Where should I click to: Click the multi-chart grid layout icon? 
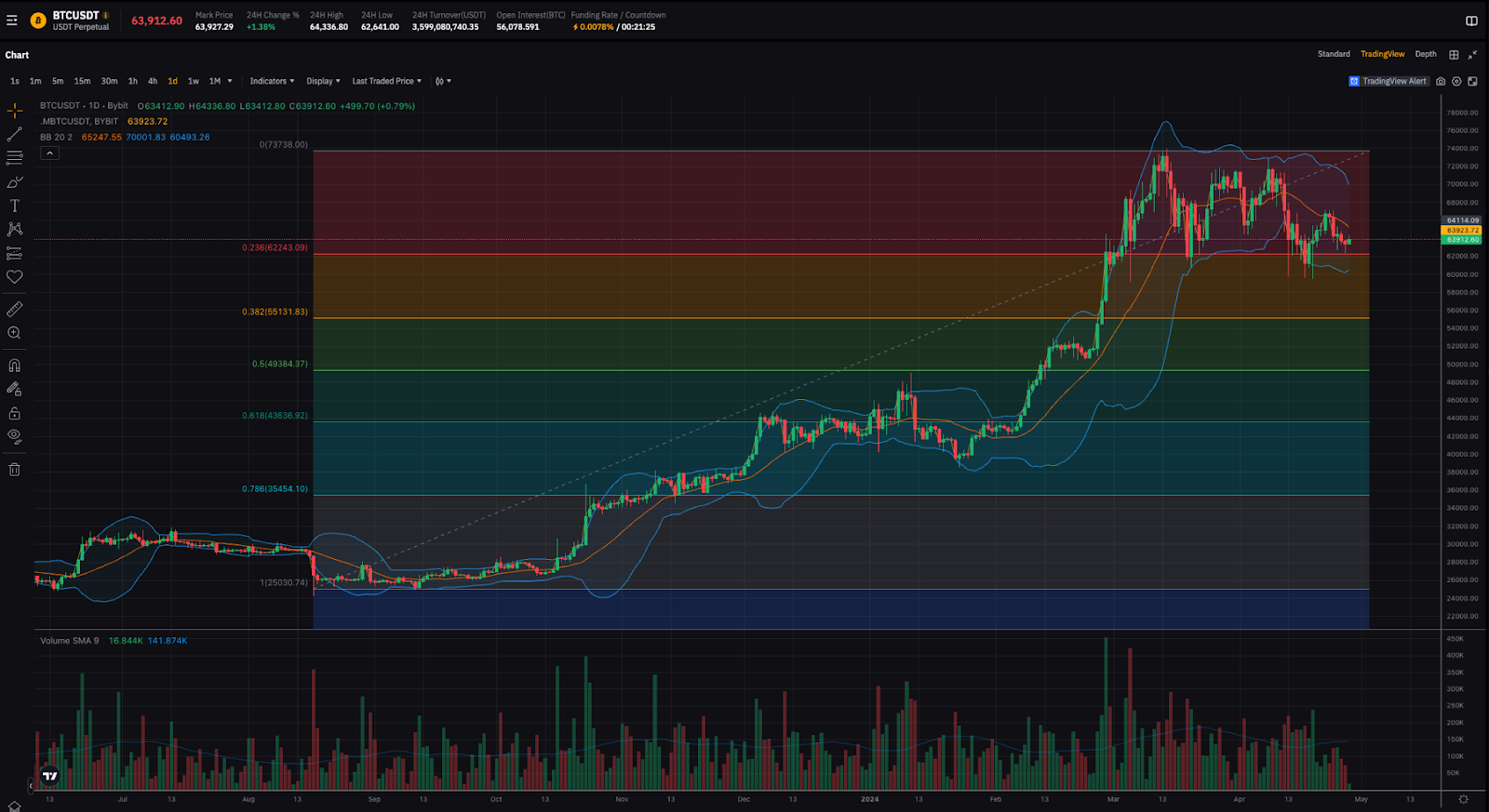pos(1454,54)
